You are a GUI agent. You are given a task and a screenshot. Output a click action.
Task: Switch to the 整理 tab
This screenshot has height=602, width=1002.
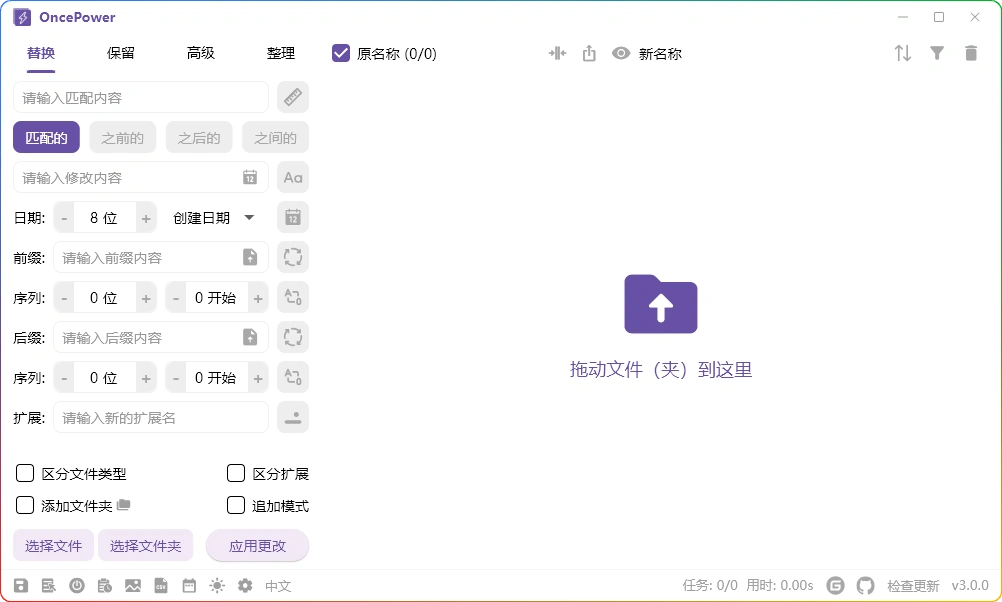coord(280,53)
